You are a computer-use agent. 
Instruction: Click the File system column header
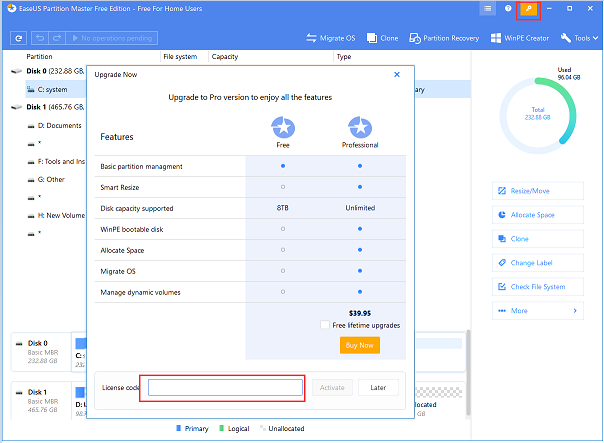click(180, 57)
